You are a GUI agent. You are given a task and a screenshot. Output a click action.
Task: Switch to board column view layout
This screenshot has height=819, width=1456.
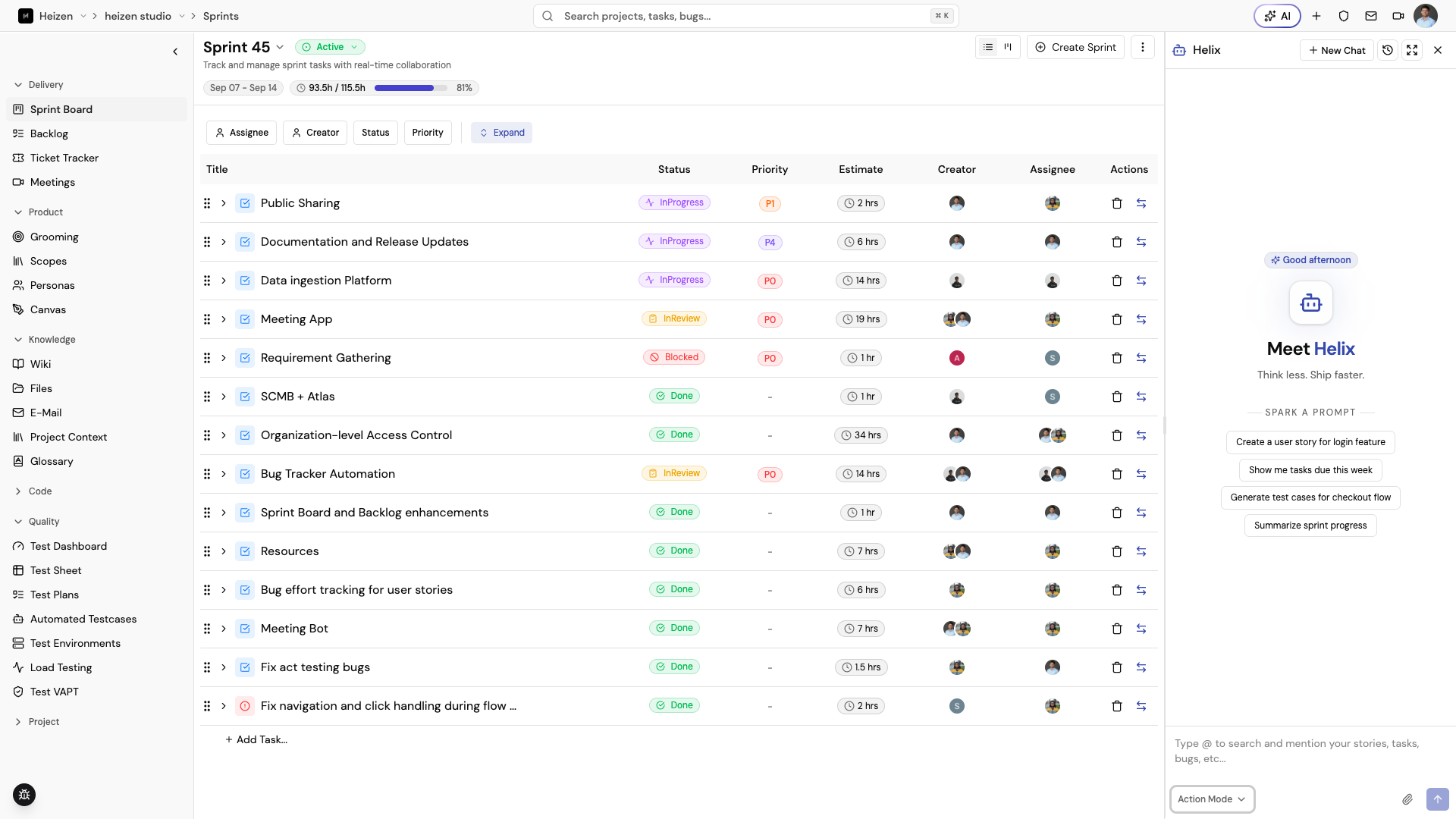coord(1008,47)
